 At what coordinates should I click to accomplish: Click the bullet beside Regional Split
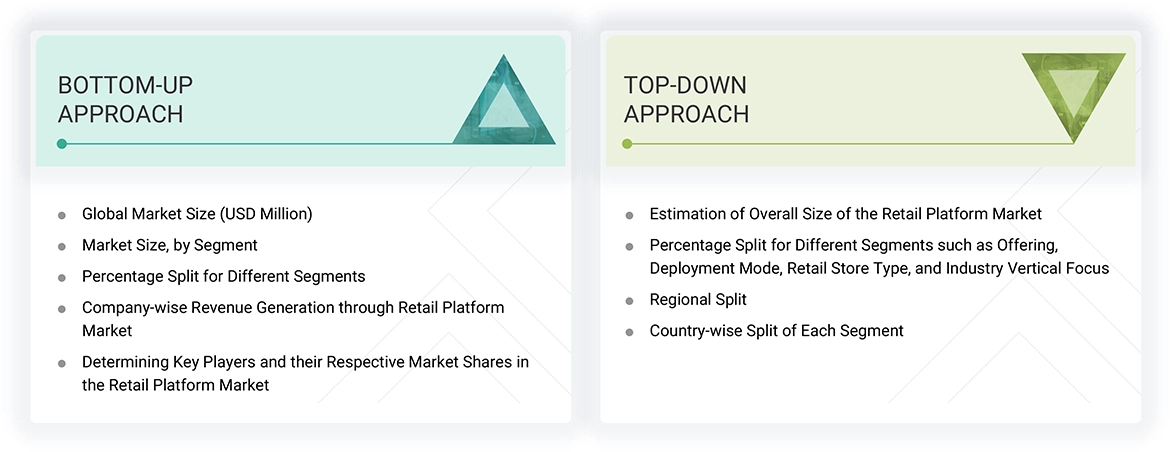(629, 300)
